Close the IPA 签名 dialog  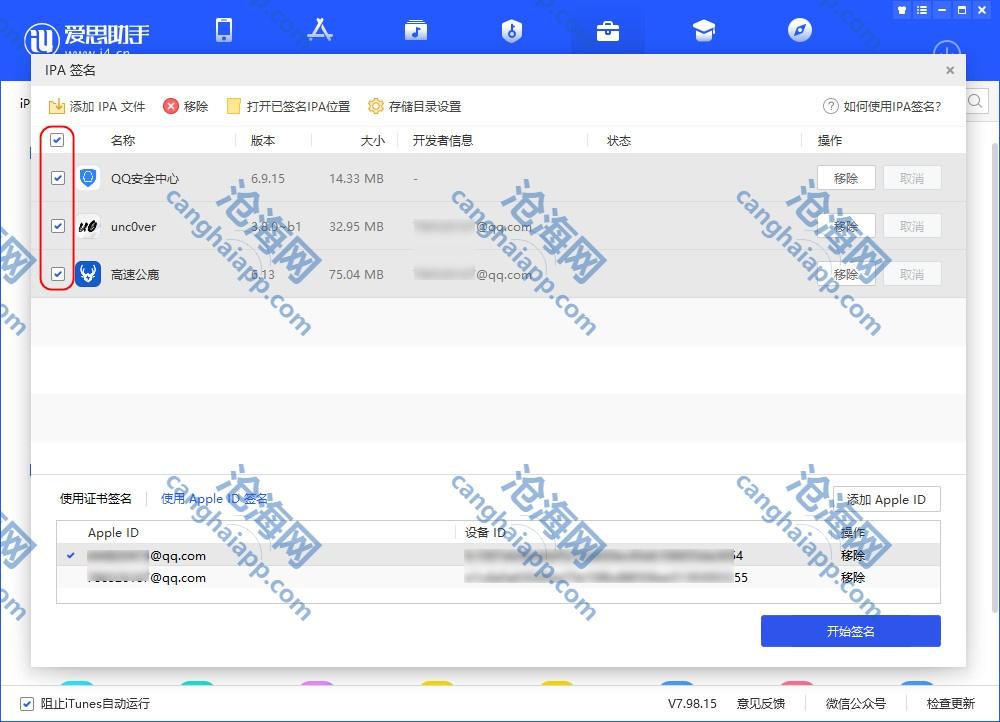coord(950,70)
